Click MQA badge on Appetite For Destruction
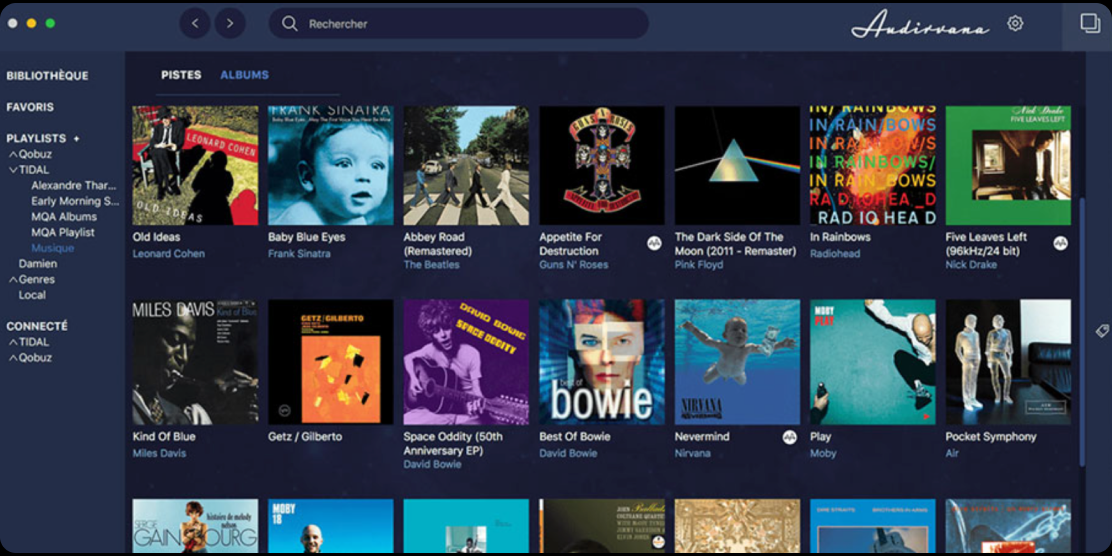The image size is (1112, 556). 654,243
